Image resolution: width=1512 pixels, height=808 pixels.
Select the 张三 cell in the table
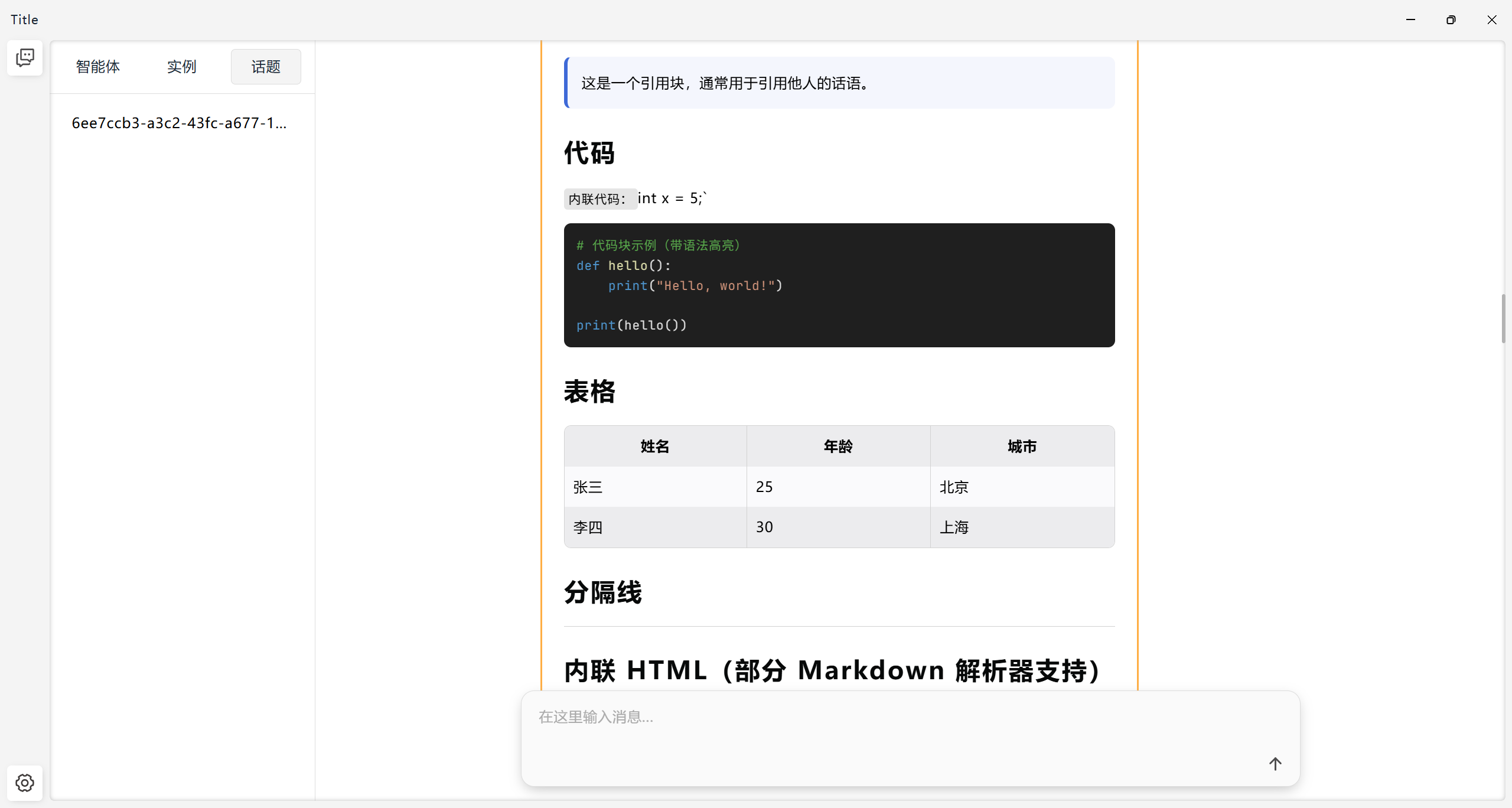(587, 487)
